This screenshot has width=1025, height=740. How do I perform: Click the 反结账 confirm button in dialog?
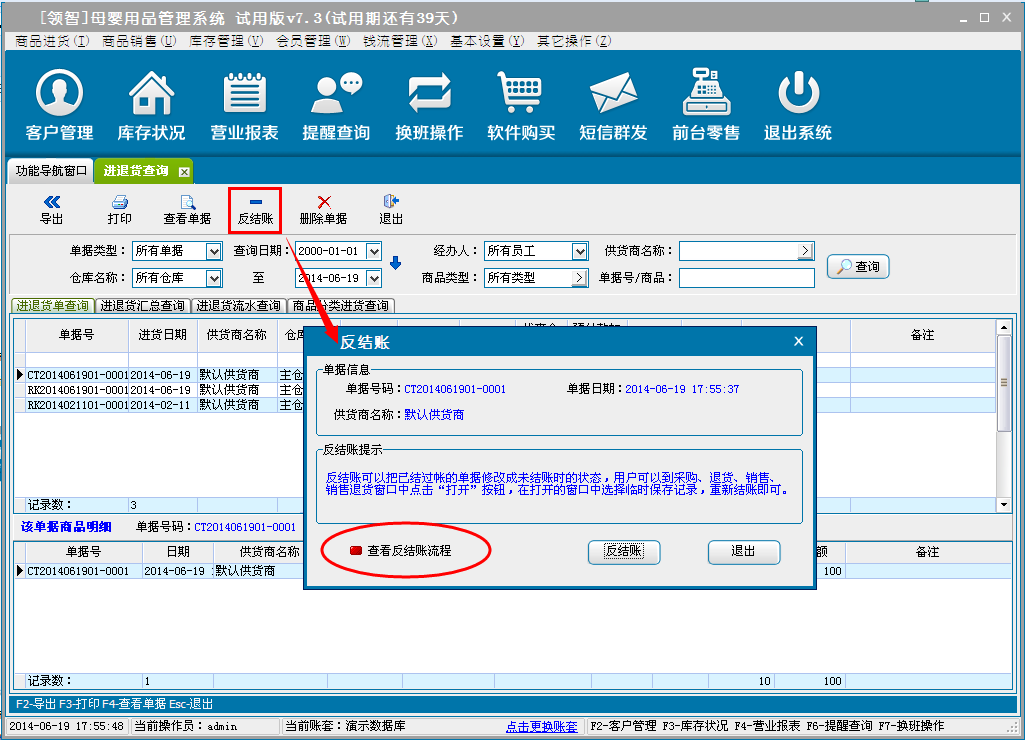[x=623, y=551]
